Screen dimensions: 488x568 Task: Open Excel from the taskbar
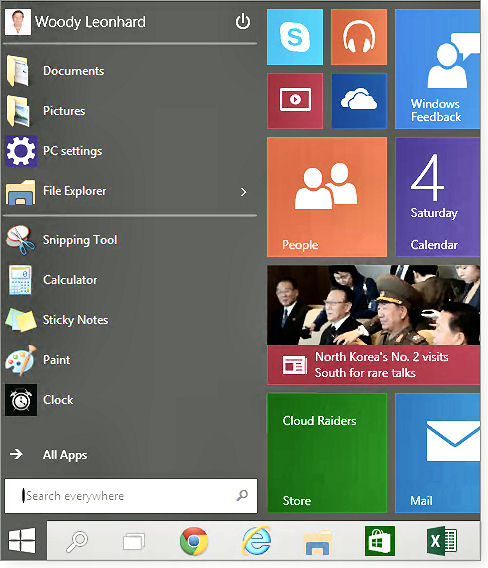coord(442,541)
